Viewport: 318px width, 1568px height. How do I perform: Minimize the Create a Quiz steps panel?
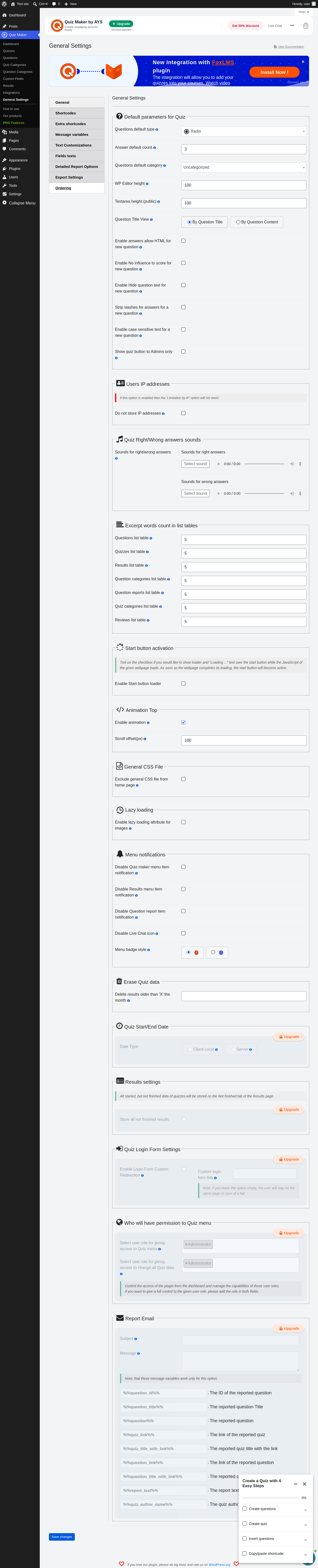click(295, 1483)
